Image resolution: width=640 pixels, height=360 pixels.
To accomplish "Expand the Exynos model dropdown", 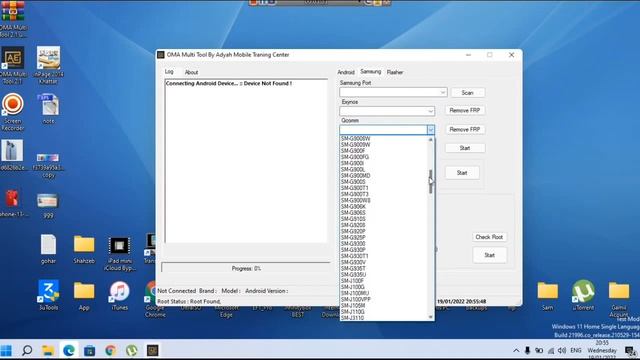I will point(387,111).
